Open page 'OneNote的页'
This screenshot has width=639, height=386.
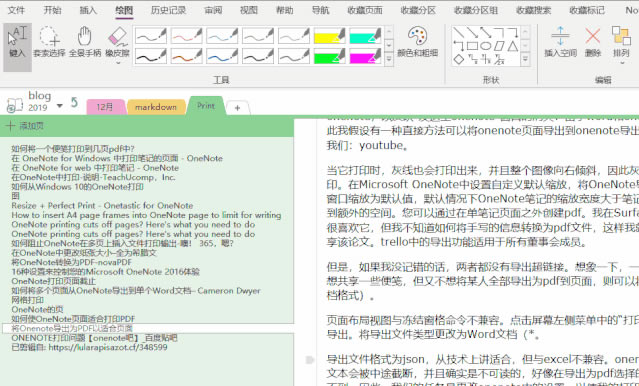click(x=37, y=309)
